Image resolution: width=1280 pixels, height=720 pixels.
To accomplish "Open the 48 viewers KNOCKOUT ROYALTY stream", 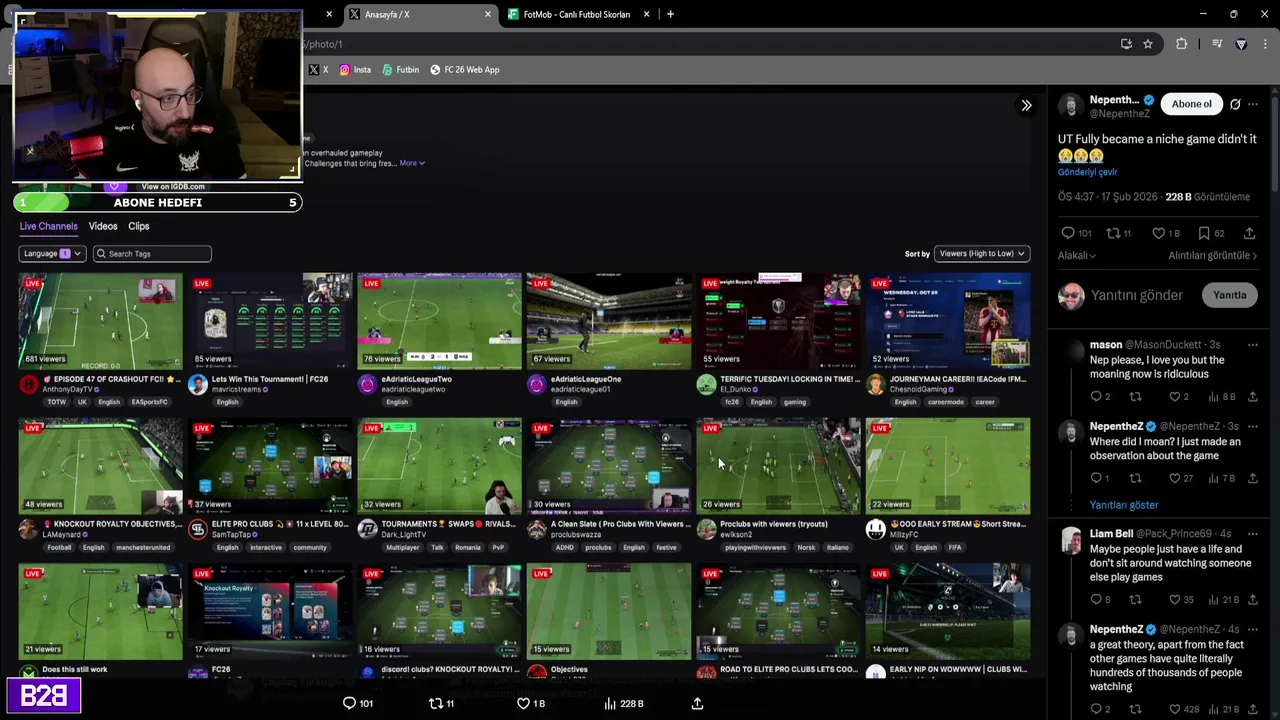I will 100,465.
